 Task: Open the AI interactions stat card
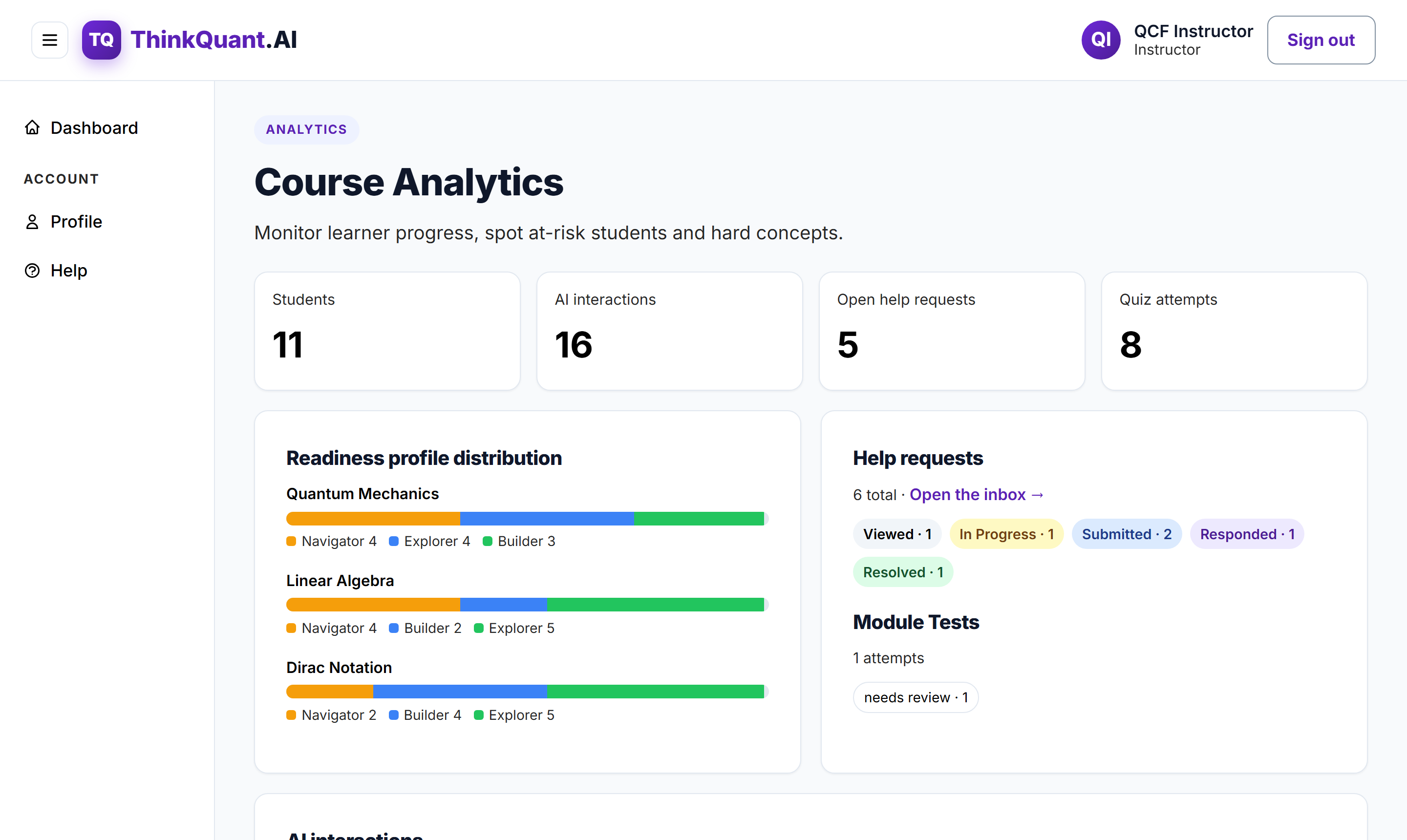pyautogui.click(x=669, y=331)
